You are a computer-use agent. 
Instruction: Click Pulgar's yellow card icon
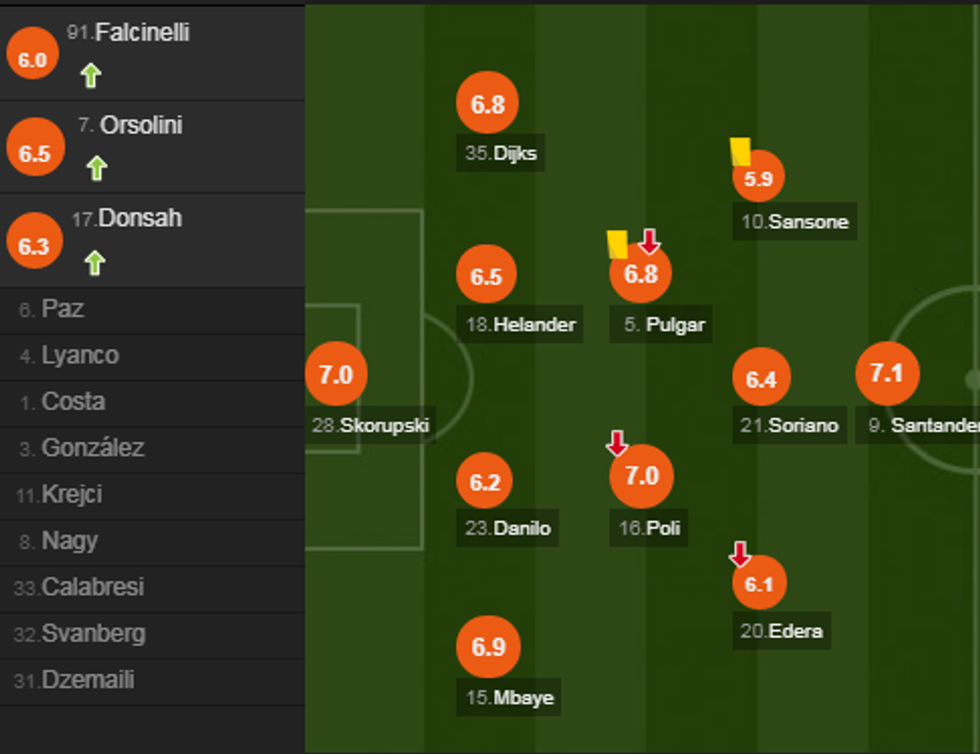tap(617, 244)
